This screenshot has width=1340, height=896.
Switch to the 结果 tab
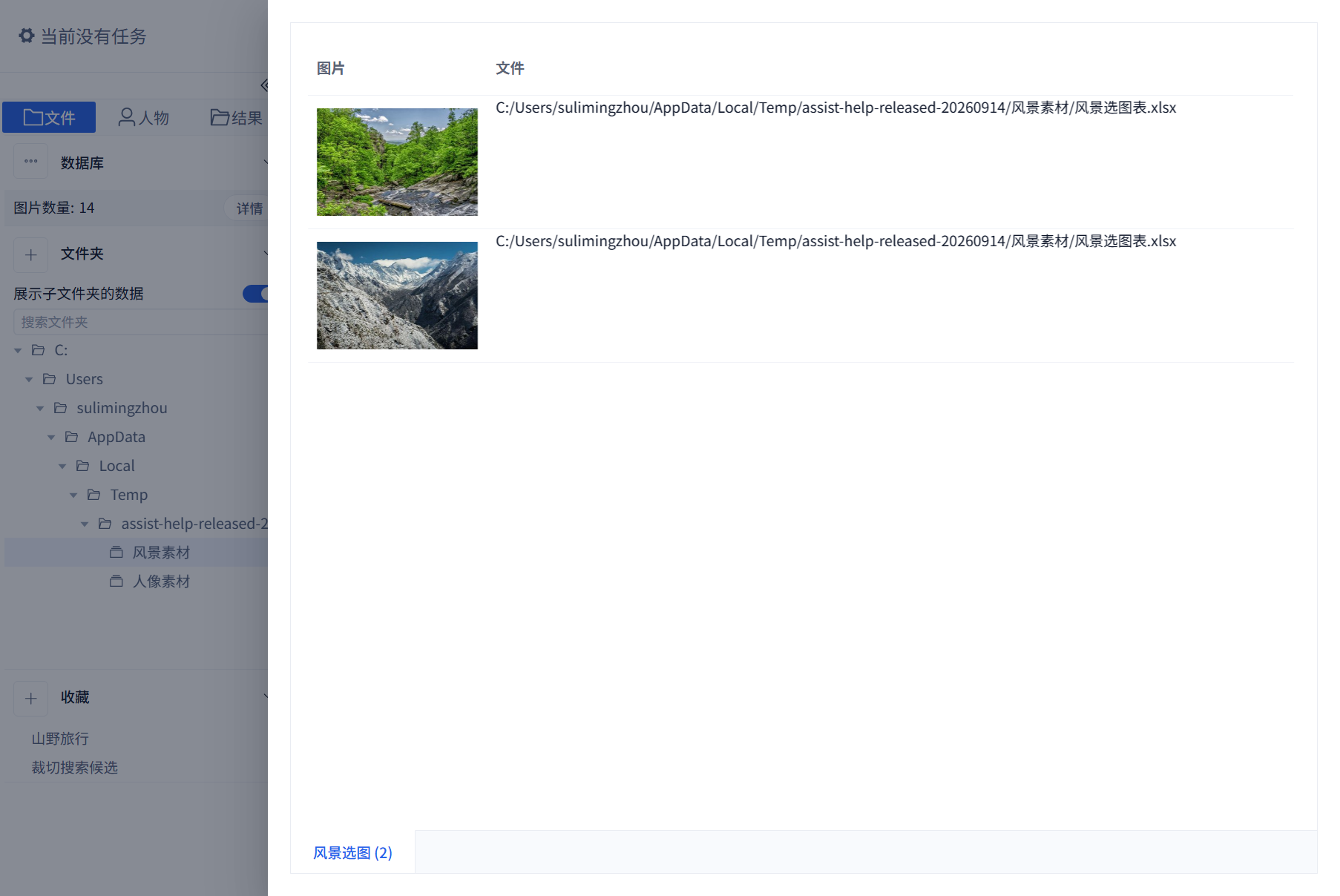click(x=236, y=117)
